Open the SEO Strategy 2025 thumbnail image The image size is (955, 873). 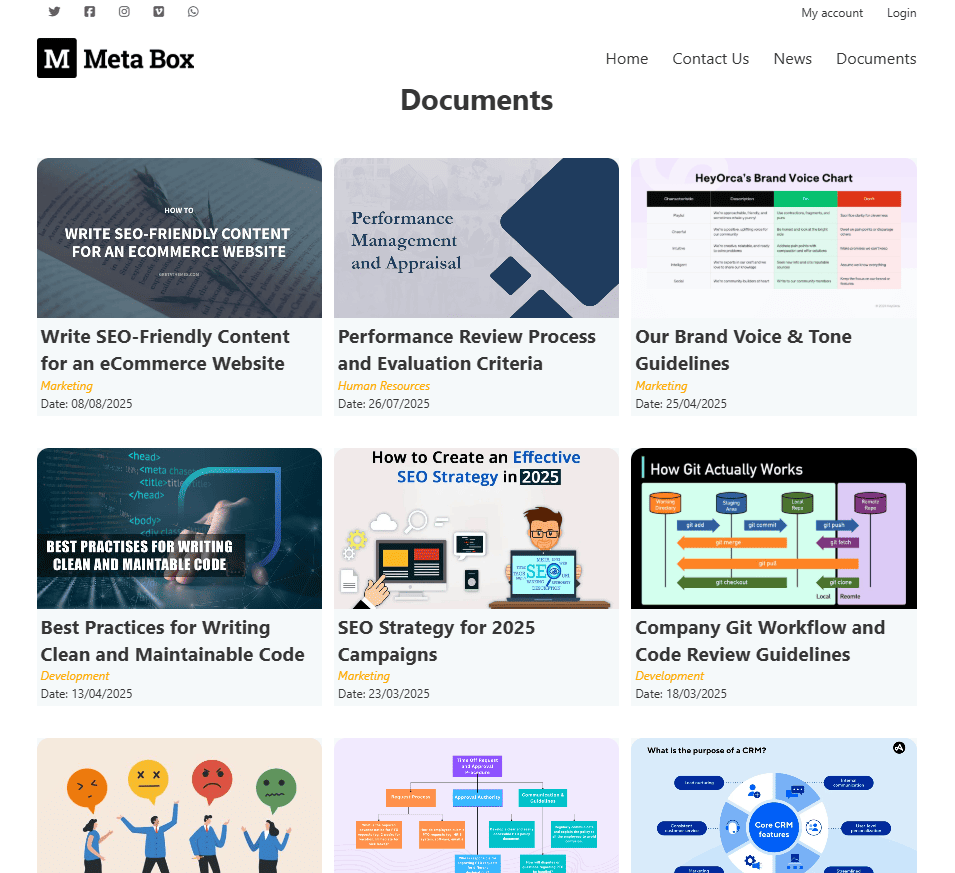click(476, 528)
